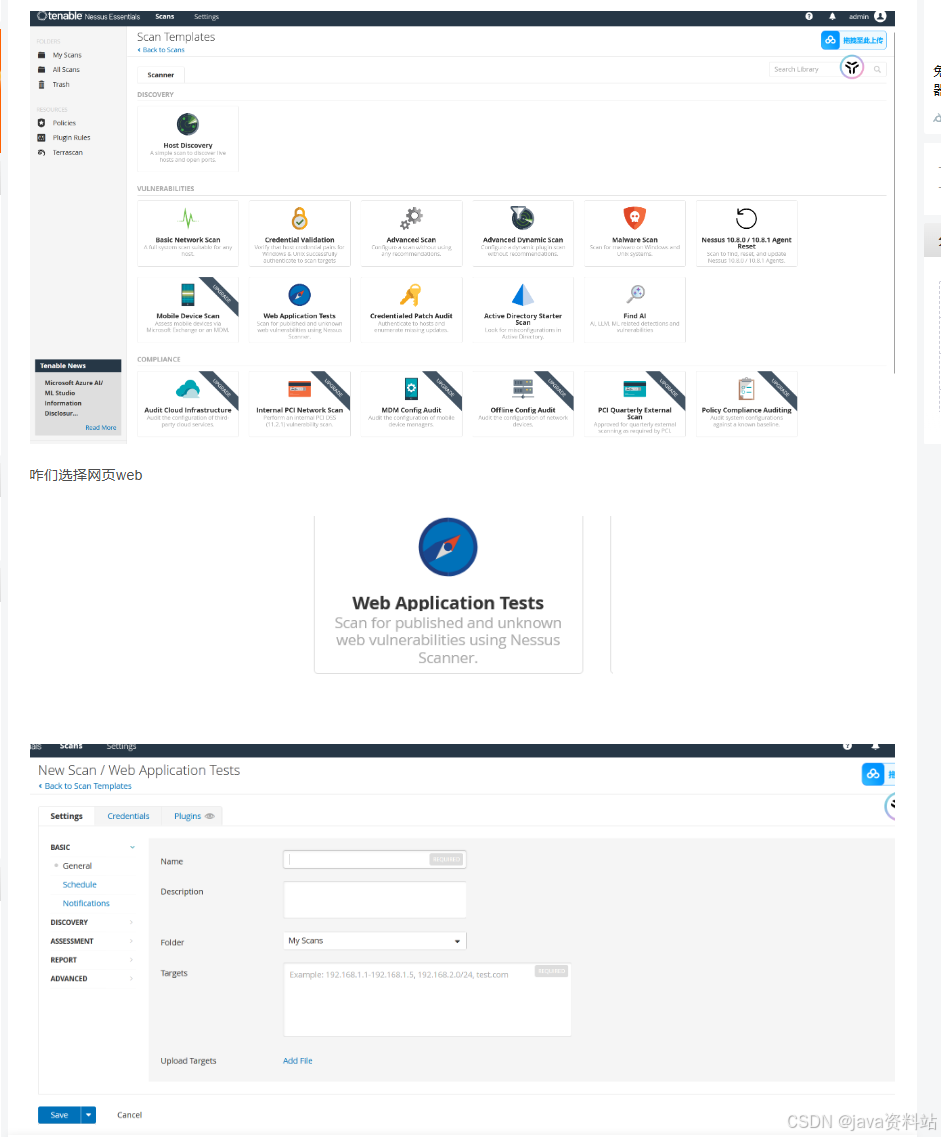Image resolution: width=941 pixels, height=1137 pixels.
Task: Switch to the Credentials tab
Action: [128, 816]
